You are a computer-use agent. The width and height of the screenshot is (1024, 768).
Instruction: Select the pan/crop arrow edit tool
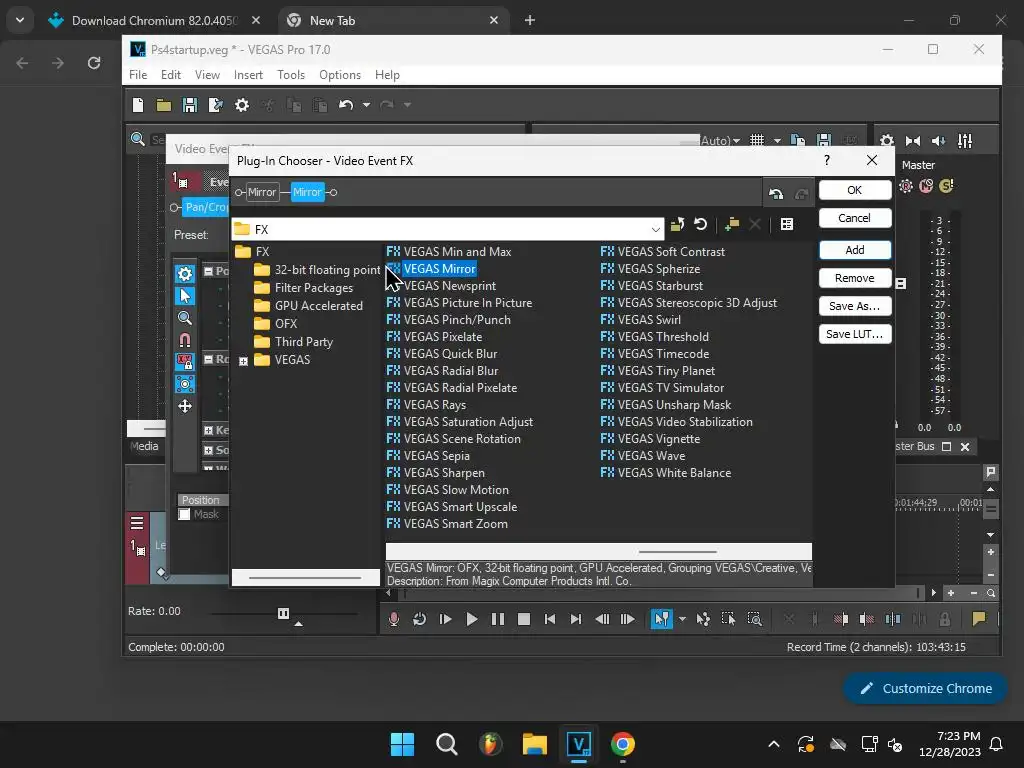tap(185, 296)
